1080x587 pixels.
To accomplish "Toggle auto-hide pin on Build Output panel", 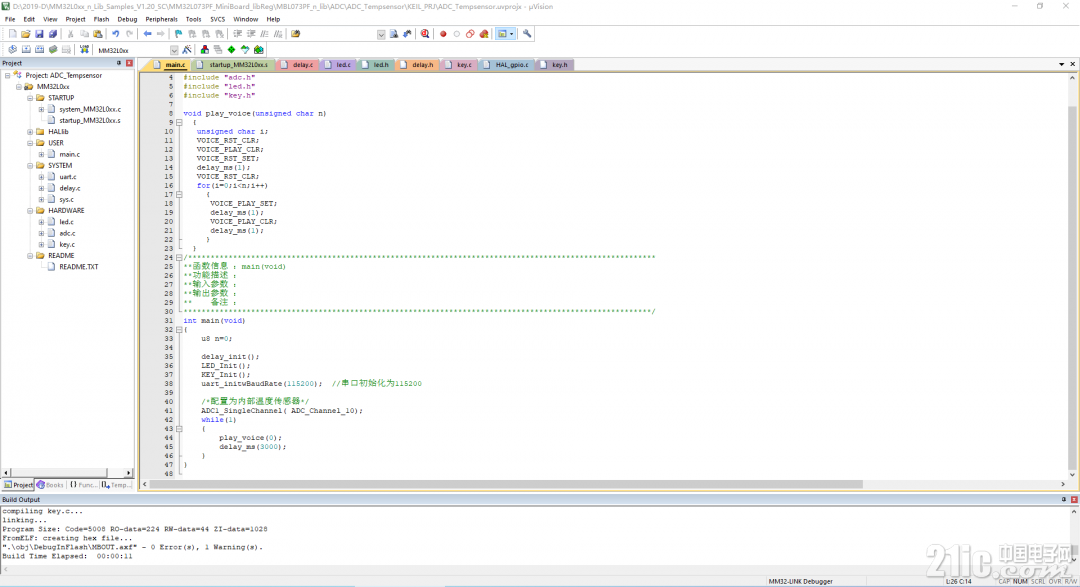I will (x=1064, y=500).
